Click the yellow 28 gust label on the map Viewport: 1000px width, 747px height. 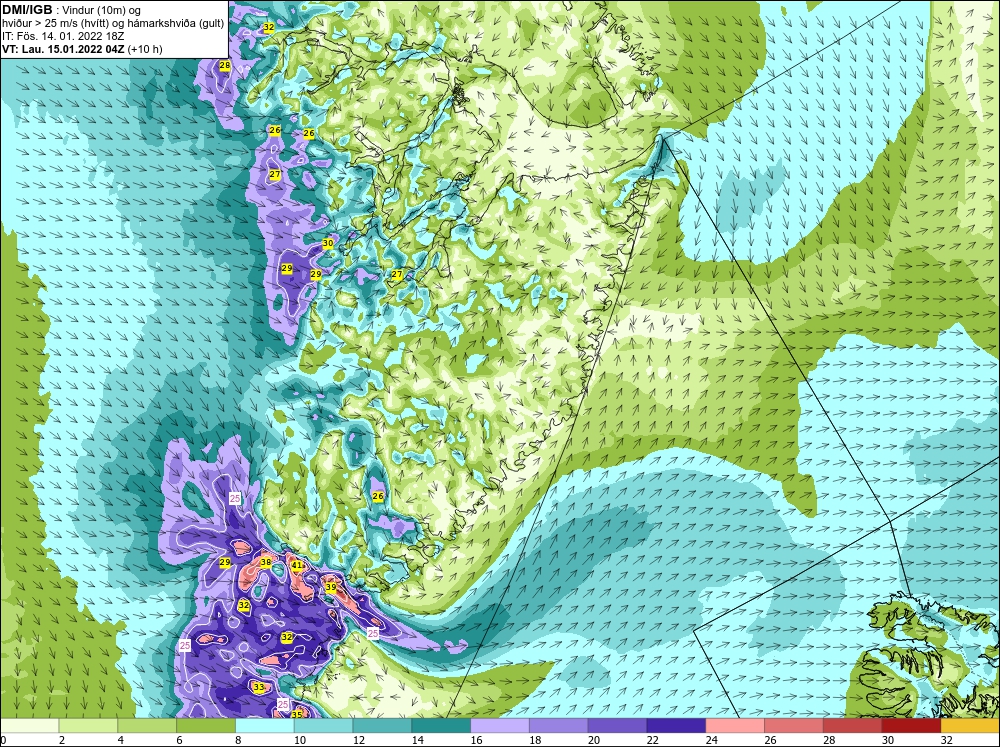(x=224, y=65)
